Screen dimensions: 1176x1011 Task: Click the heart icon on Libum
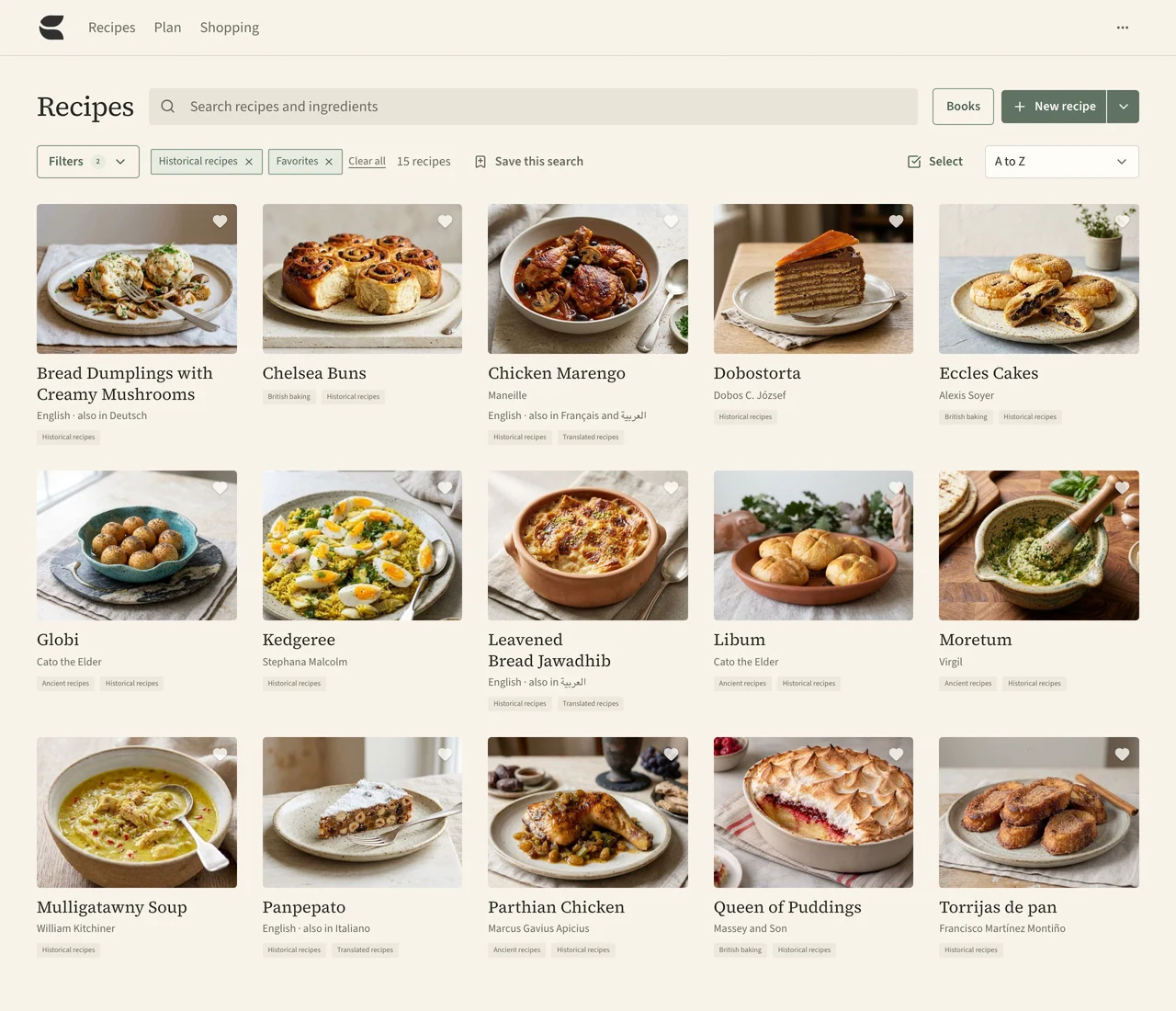896,488
